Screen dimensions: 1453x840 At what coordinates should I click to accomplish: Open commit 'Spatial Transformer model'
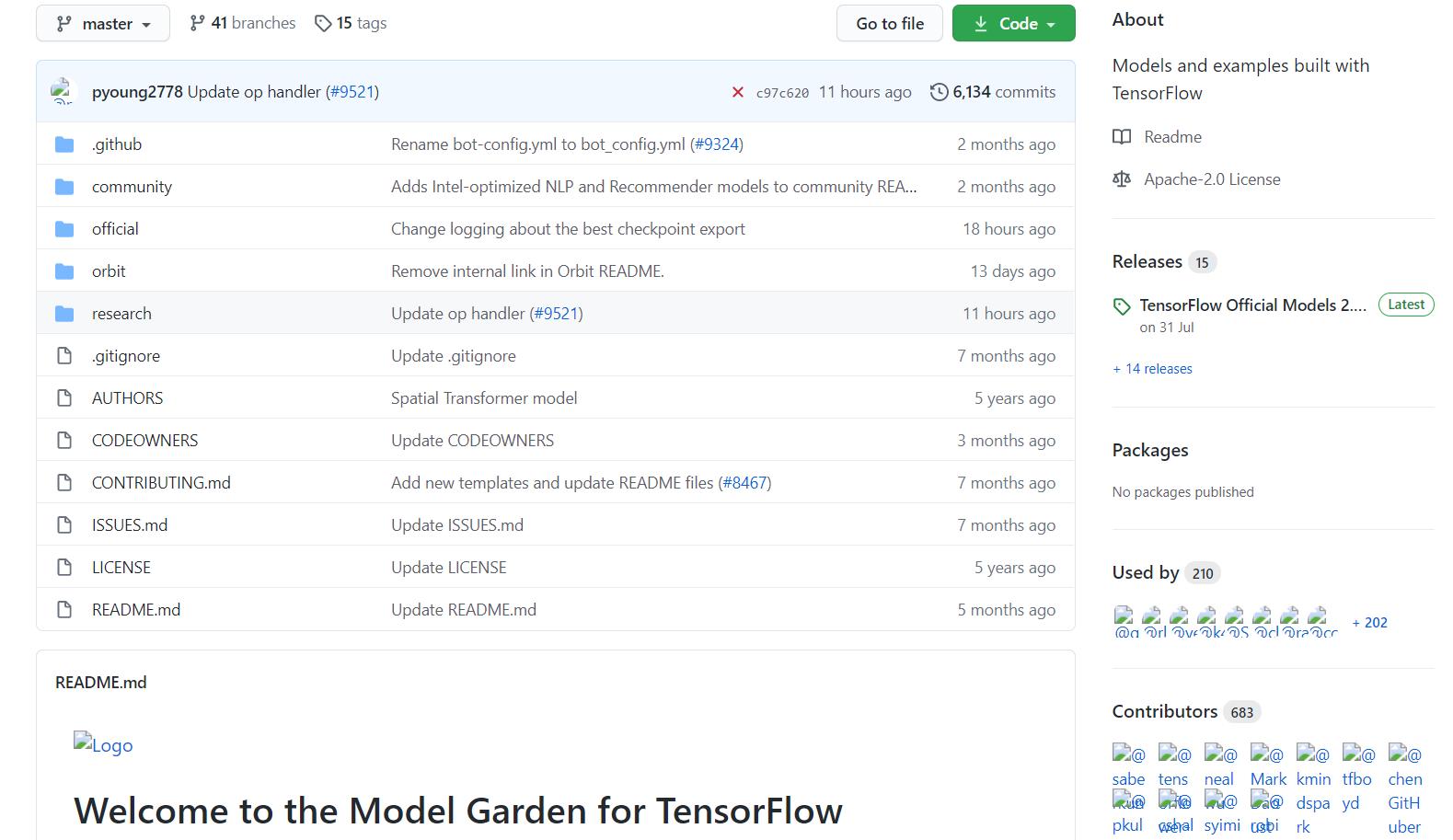[x=484, y=398]
